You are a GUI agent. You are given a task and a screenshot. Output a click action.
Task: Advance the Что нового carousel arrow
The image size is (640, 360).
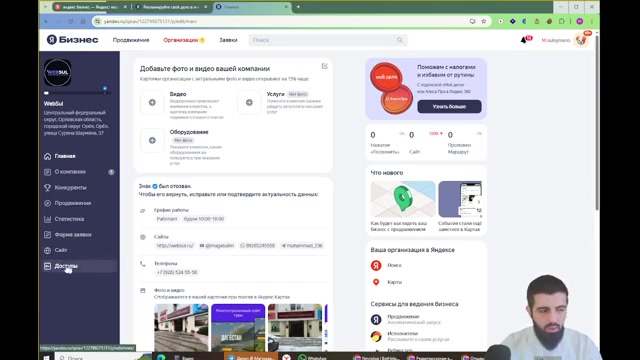coord(479,202)
